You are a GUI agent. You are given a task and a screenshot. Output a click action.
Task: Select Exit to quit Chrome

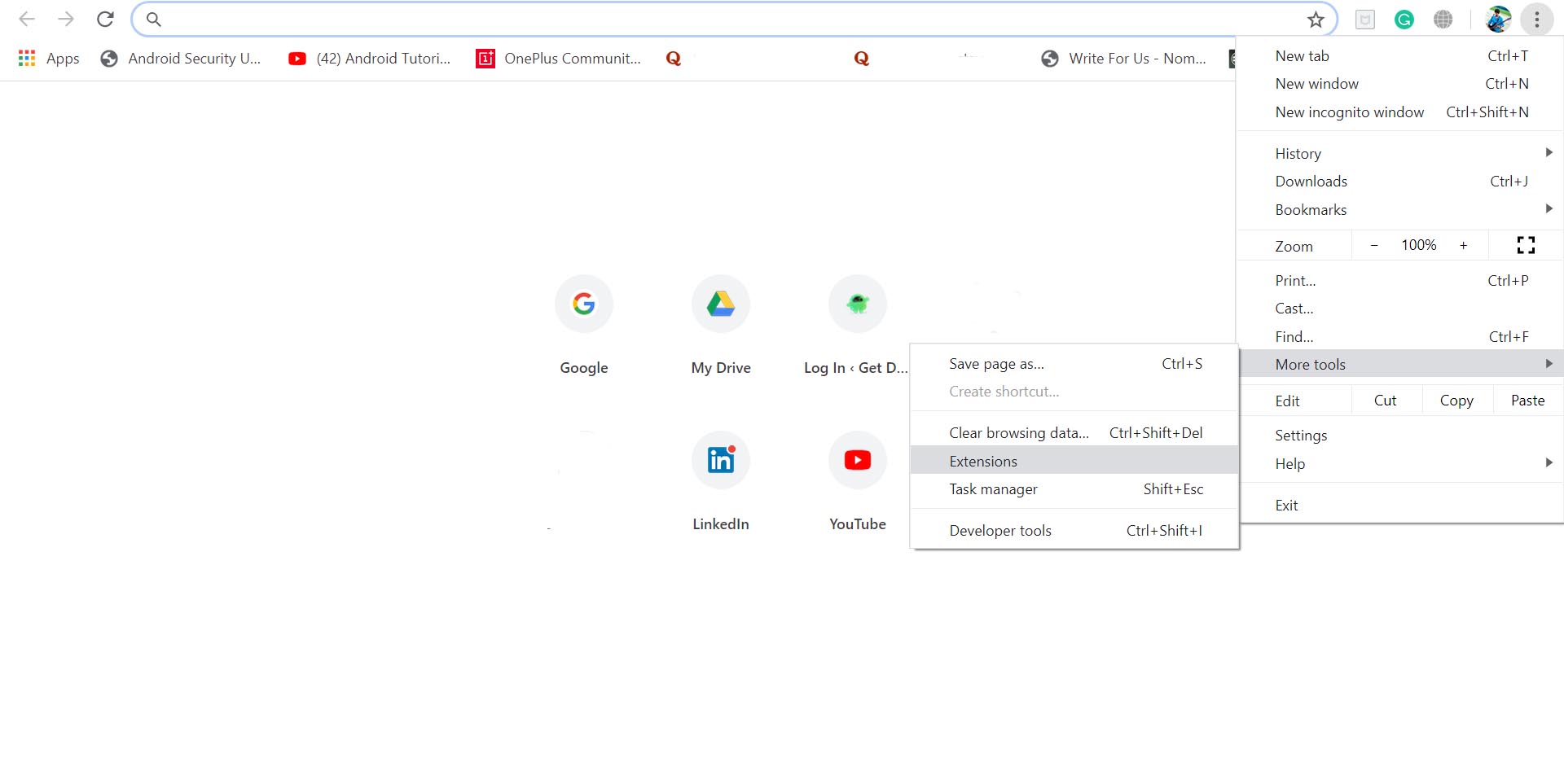tap(1400, 506)
